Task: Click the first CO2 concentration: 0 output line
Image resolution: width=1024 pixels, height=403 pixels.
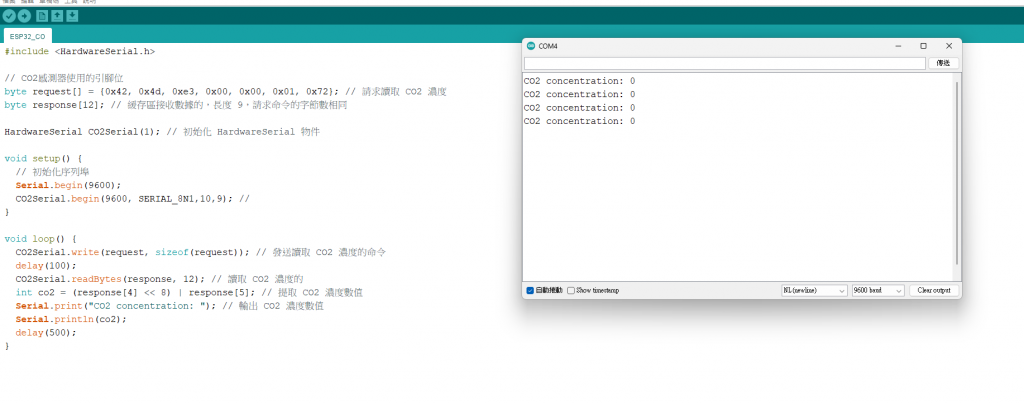Action: (579, 81)
